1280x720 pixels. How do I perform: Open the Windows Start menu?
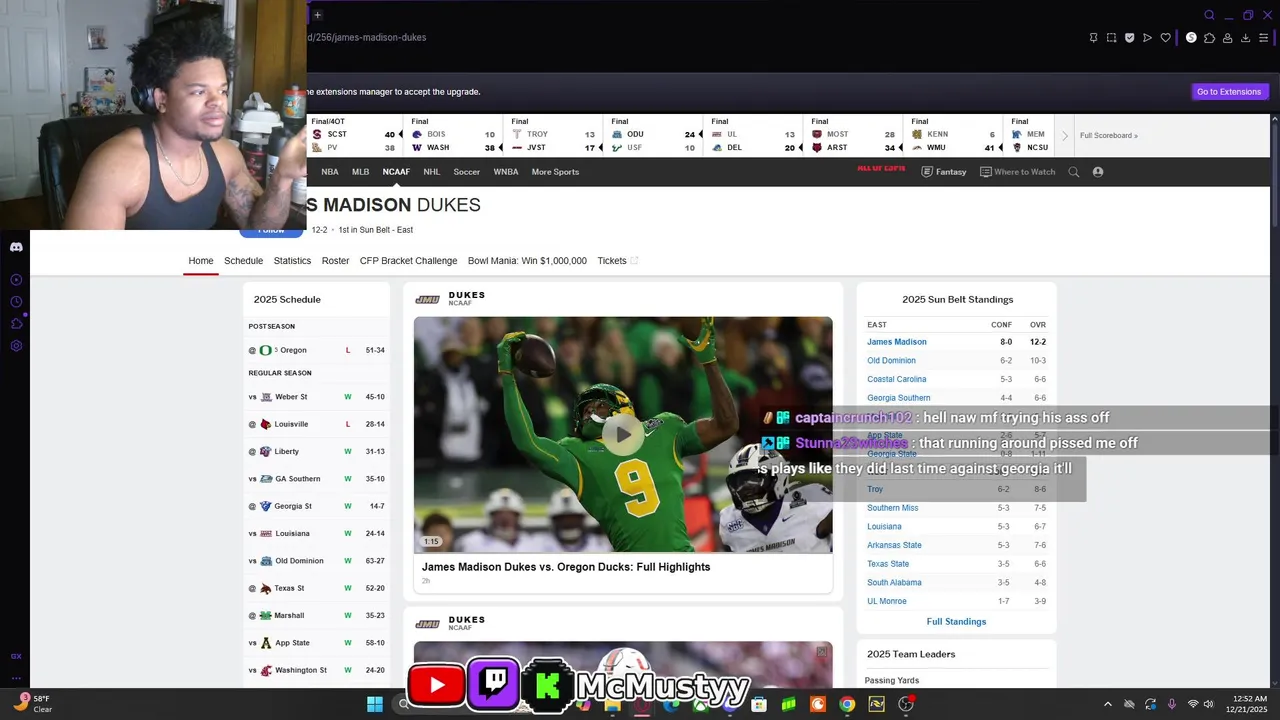click(x=375, y=704)
